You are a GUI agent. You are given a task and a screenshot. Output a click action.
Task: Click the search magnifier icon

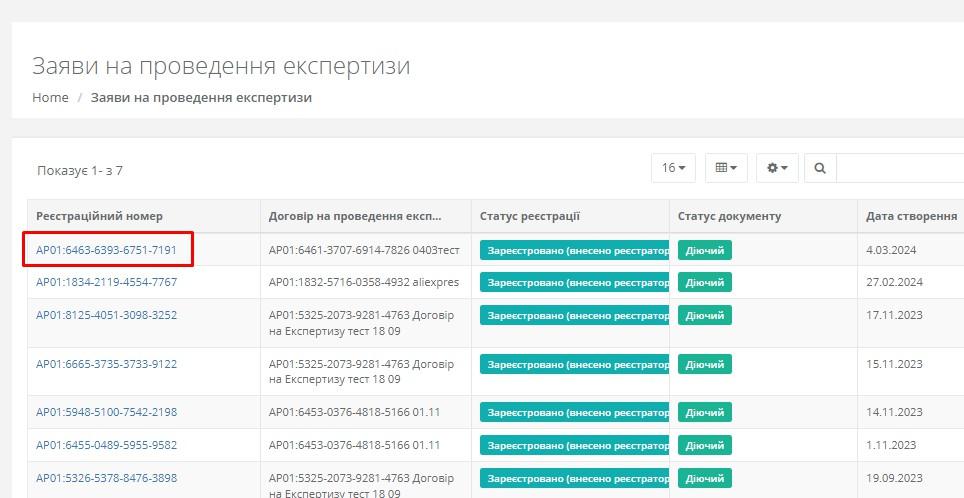pos(820,168)
